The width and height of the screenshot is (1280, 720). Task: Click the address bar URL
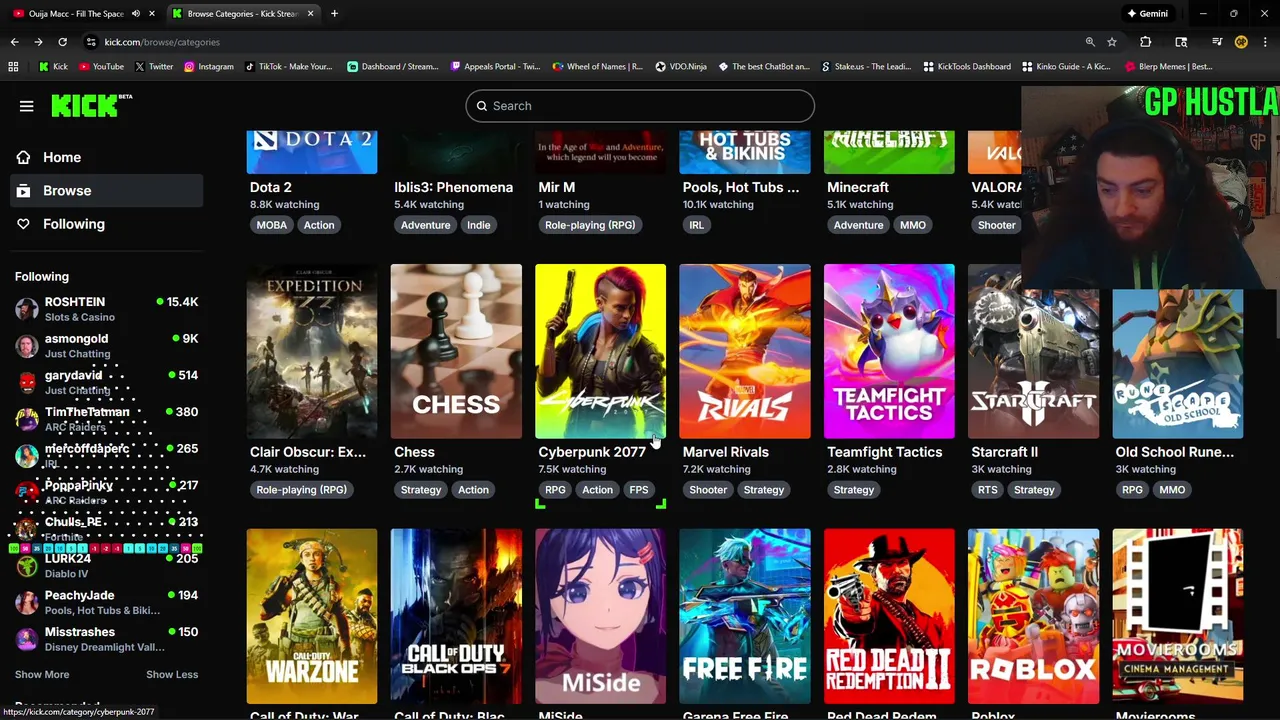[x=162, y=42]
